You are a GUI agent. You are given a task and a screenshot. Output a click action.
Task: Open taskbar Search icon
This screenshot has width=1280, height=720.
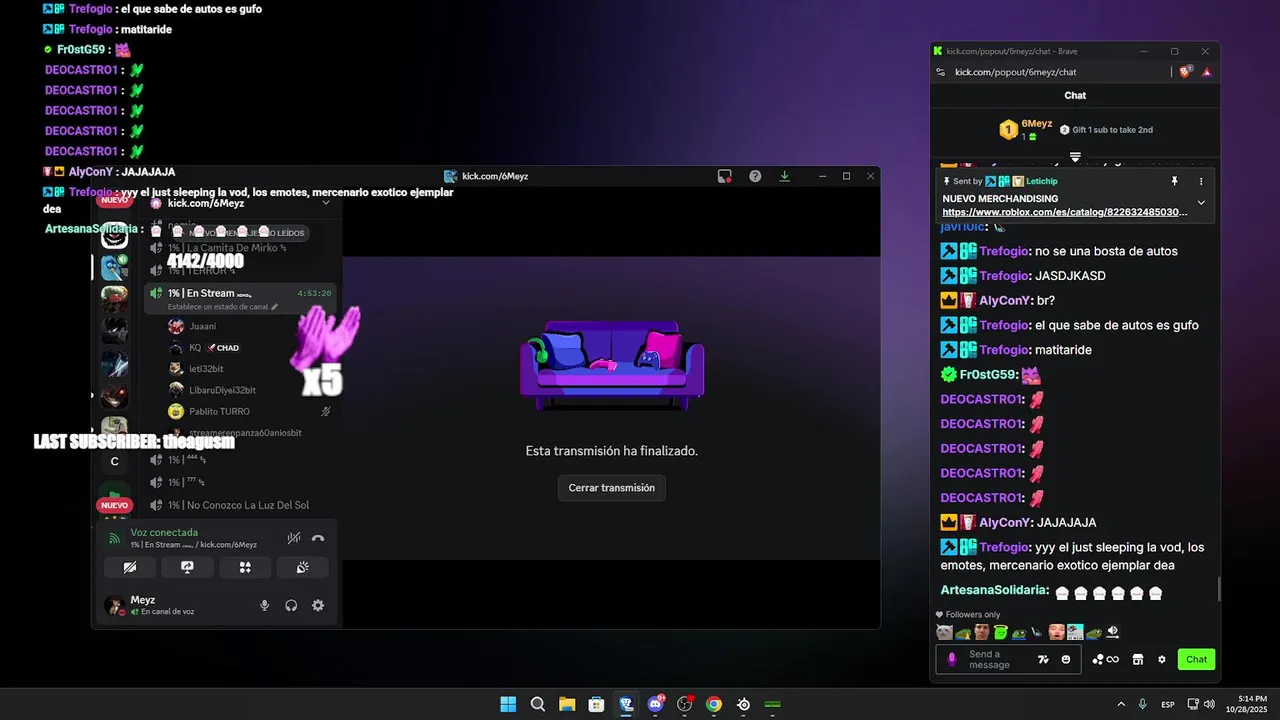(x=537, y=704)
